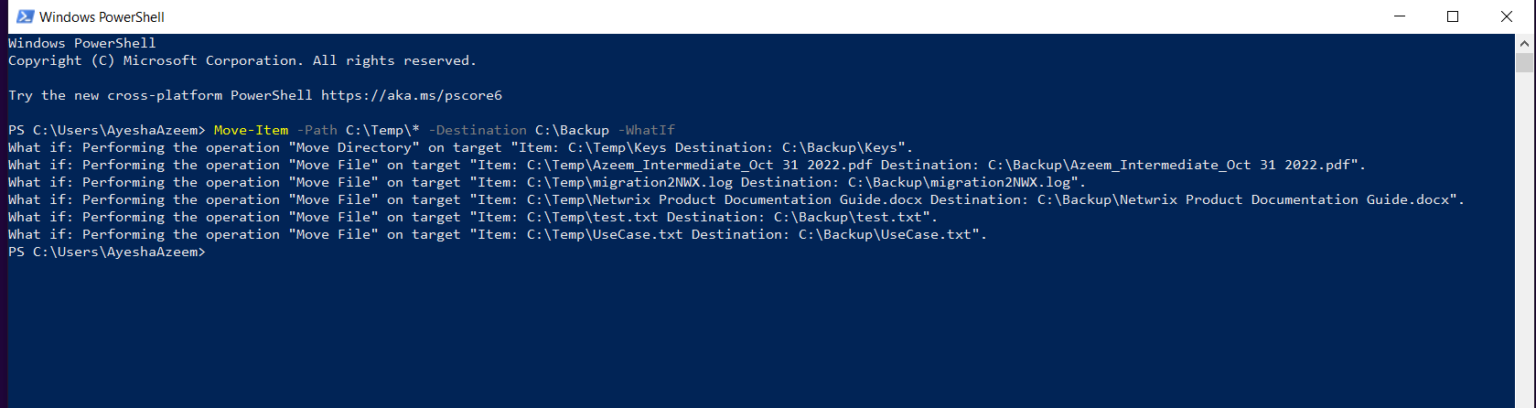The width and height of the screenshot is (1536, 408).
Task: Click the Move Directory output line
Action: pyautogui.click(x=460, y=147)
